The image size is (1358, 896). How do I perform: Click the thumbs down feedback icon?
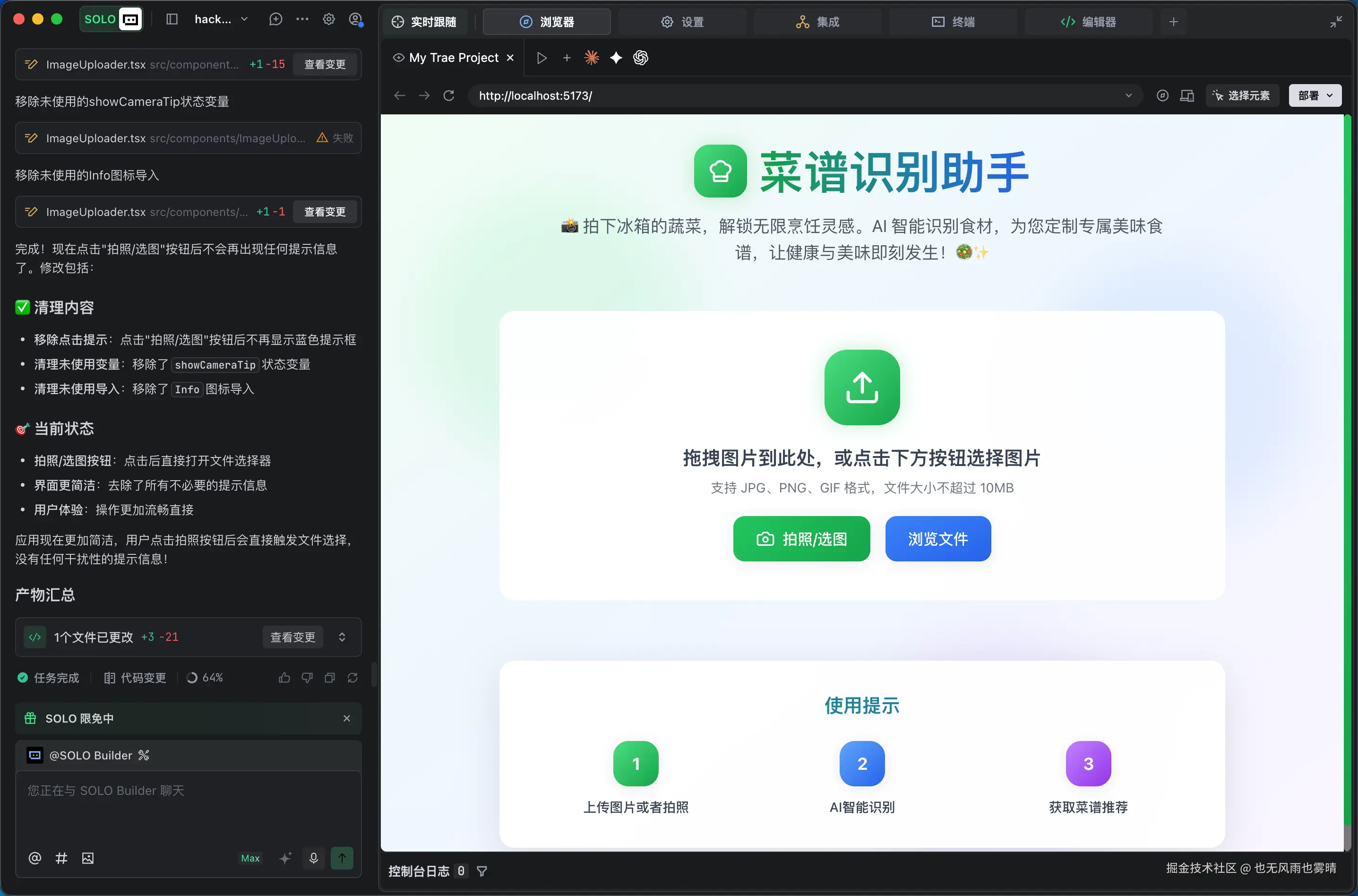coord(307,678)
